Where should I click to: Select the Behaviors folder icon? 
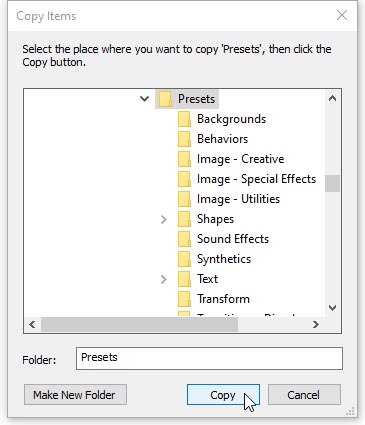(x=184, y=139)
